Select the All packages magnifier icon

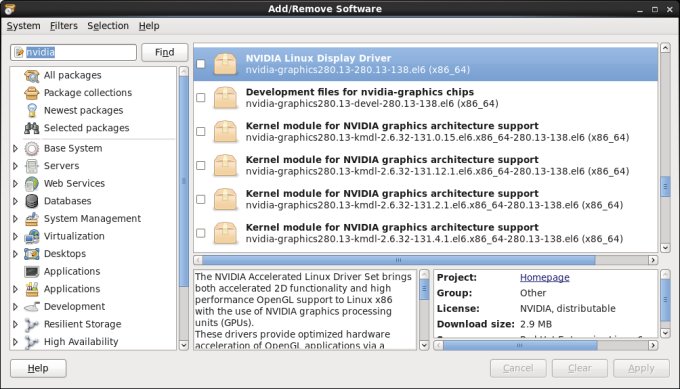32,75
